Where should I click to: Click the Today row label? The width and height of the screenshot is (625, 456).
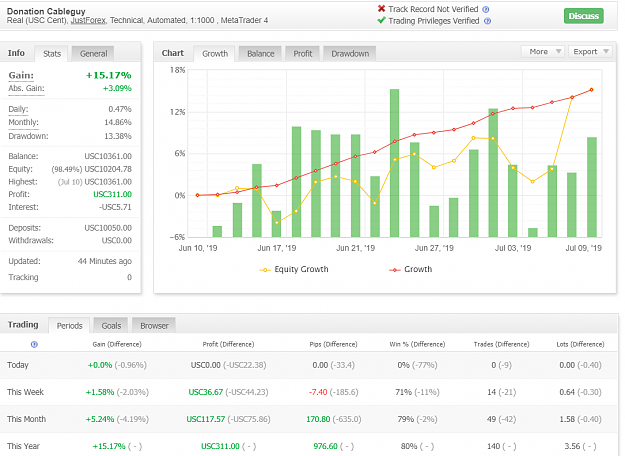click(18, 365)
